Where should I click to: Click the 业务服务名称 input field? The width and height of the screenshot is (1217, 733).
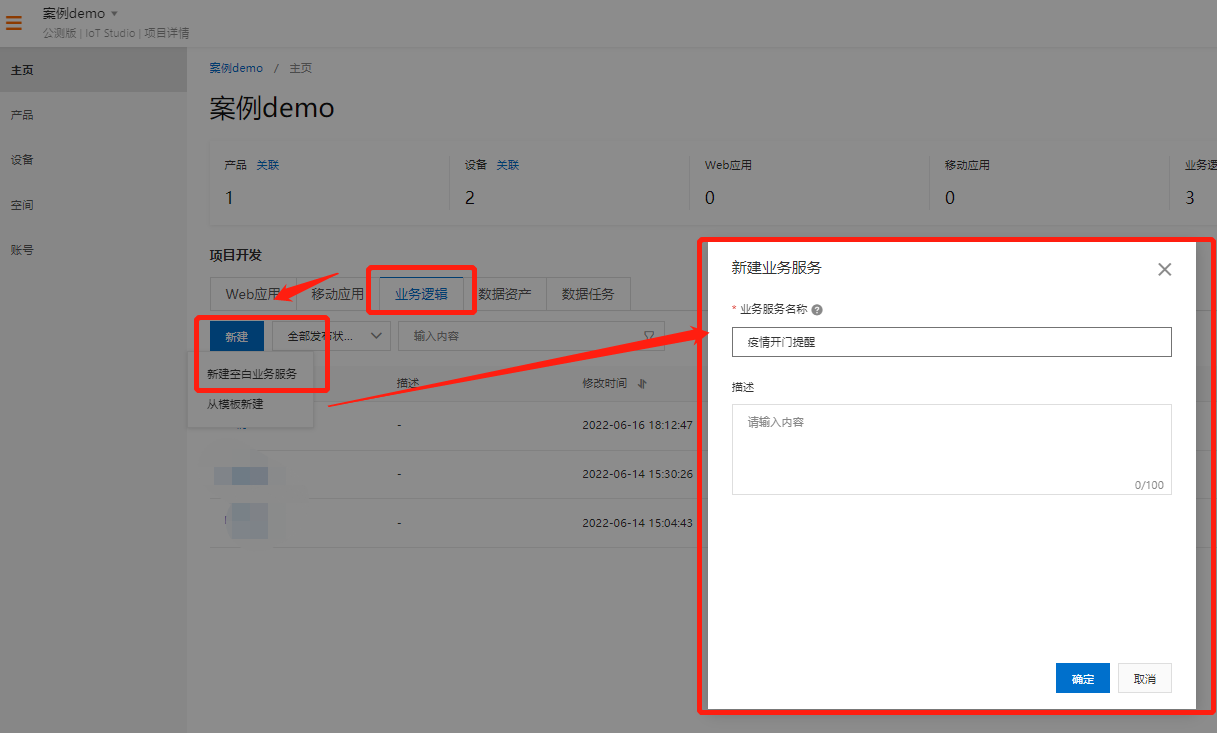tap(952, 342)
